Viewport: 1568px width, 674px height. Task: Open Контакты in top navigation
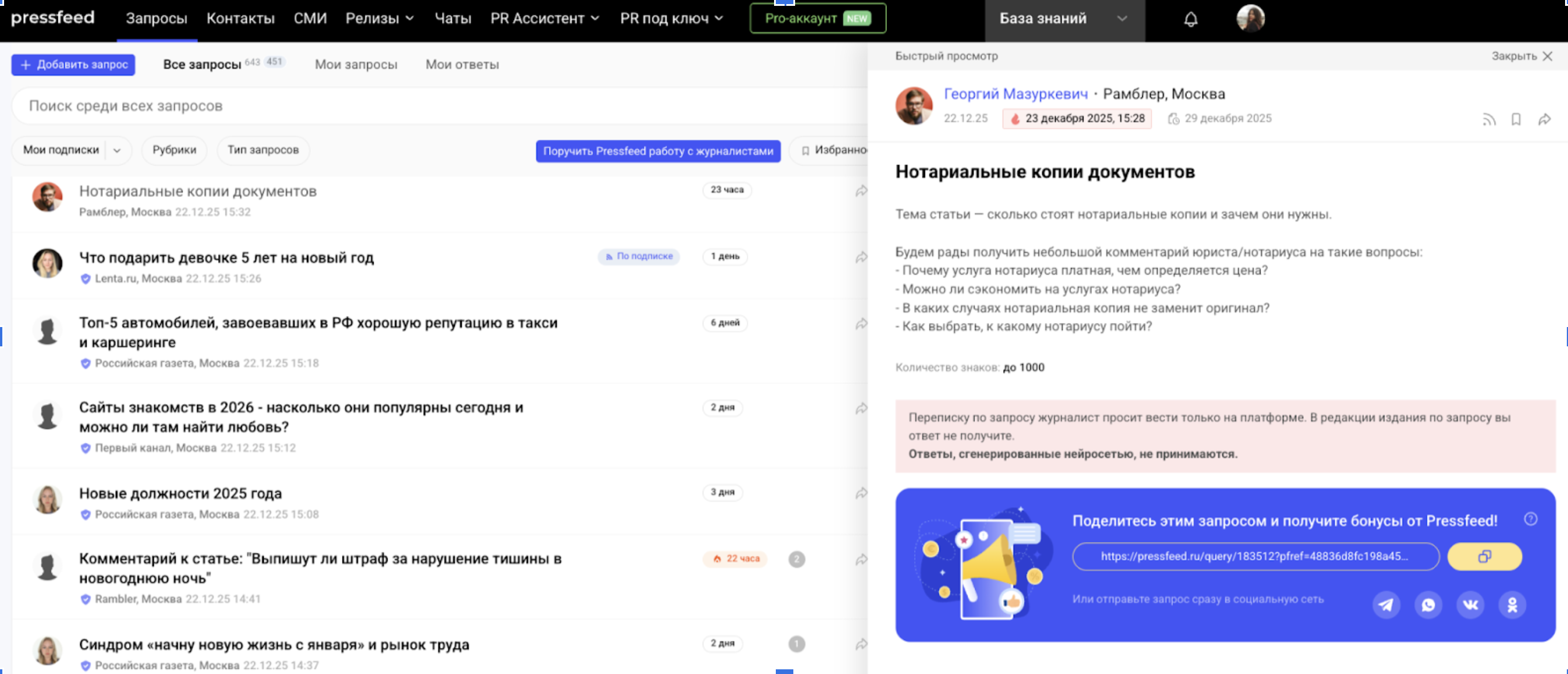[x=240, y=18]
